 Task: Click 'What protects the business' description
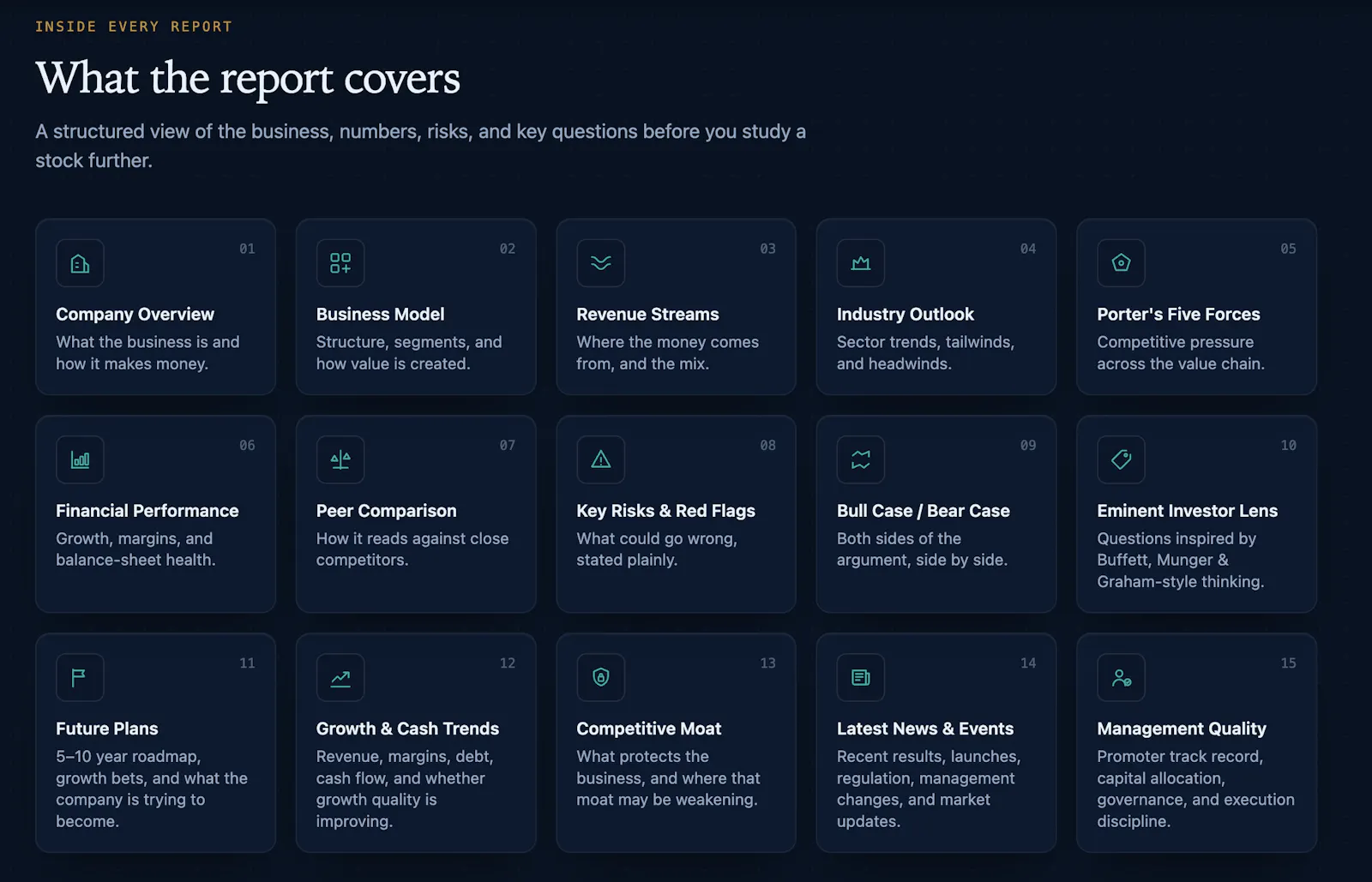click(668, 778)
